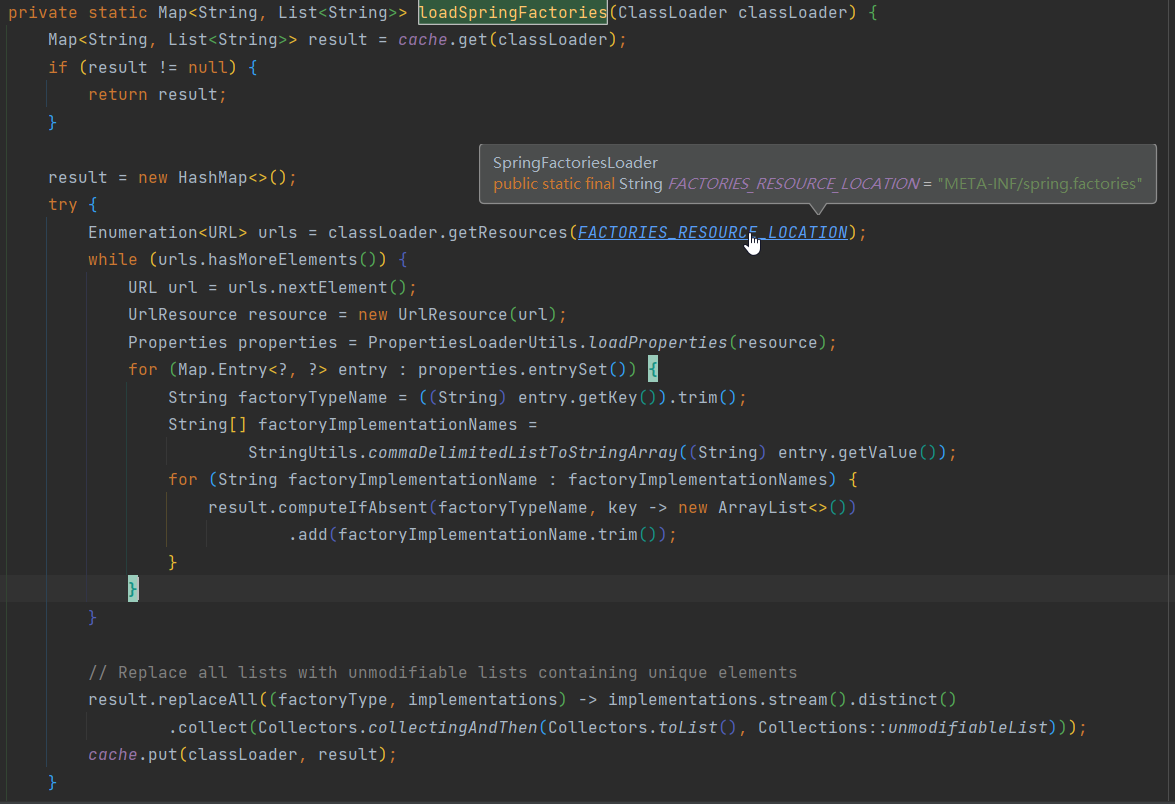Viewport: 1175px width, 804px height.
Task: Click the highlighted closing brace on current line
Action: [133, 589]
